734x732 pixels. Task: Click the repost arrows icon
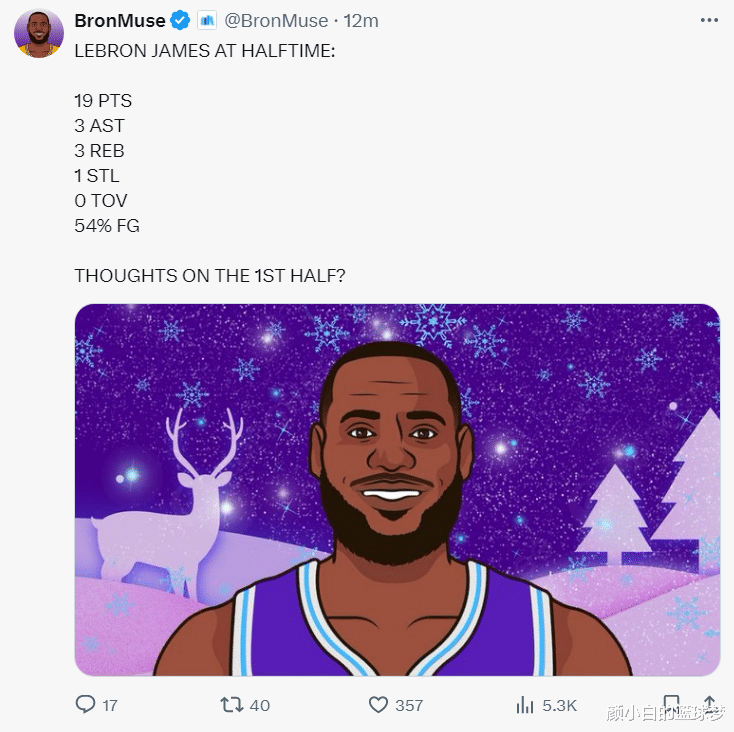click(232, 704)
